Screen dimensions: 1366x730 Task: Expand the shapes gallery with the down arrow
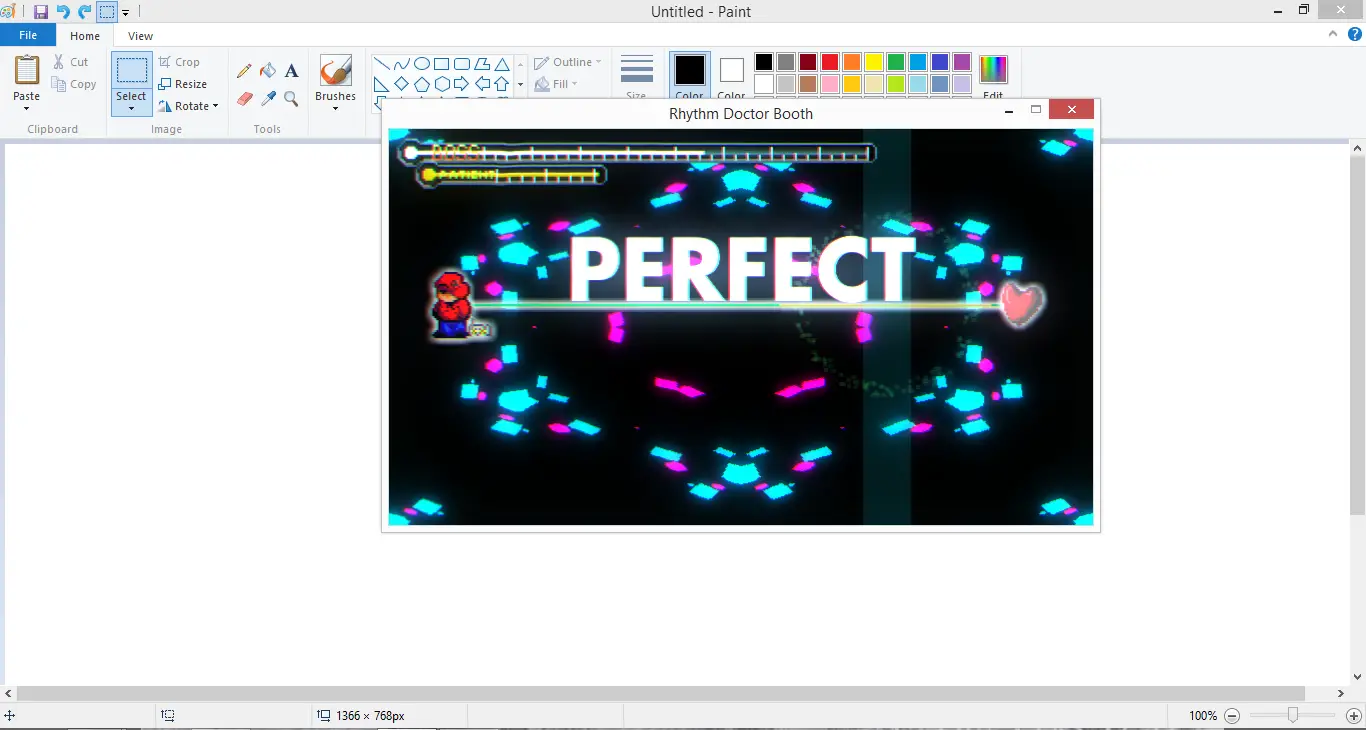520,85
